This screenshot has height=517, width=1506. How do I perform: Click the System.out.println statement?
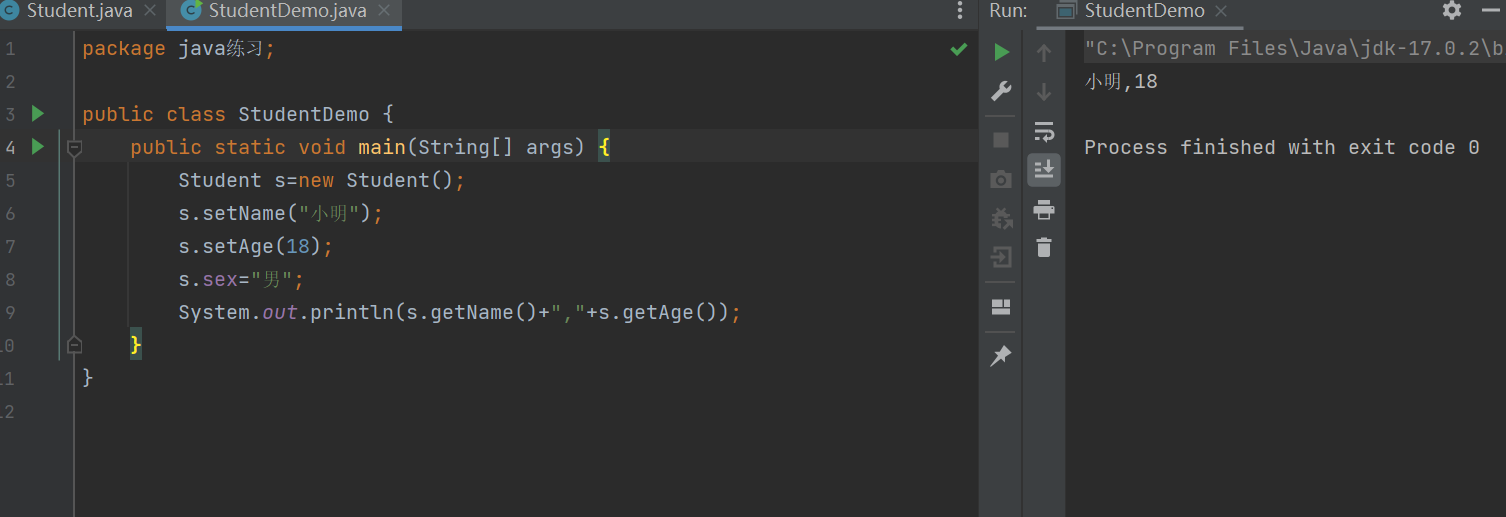[x=460, y=313]
